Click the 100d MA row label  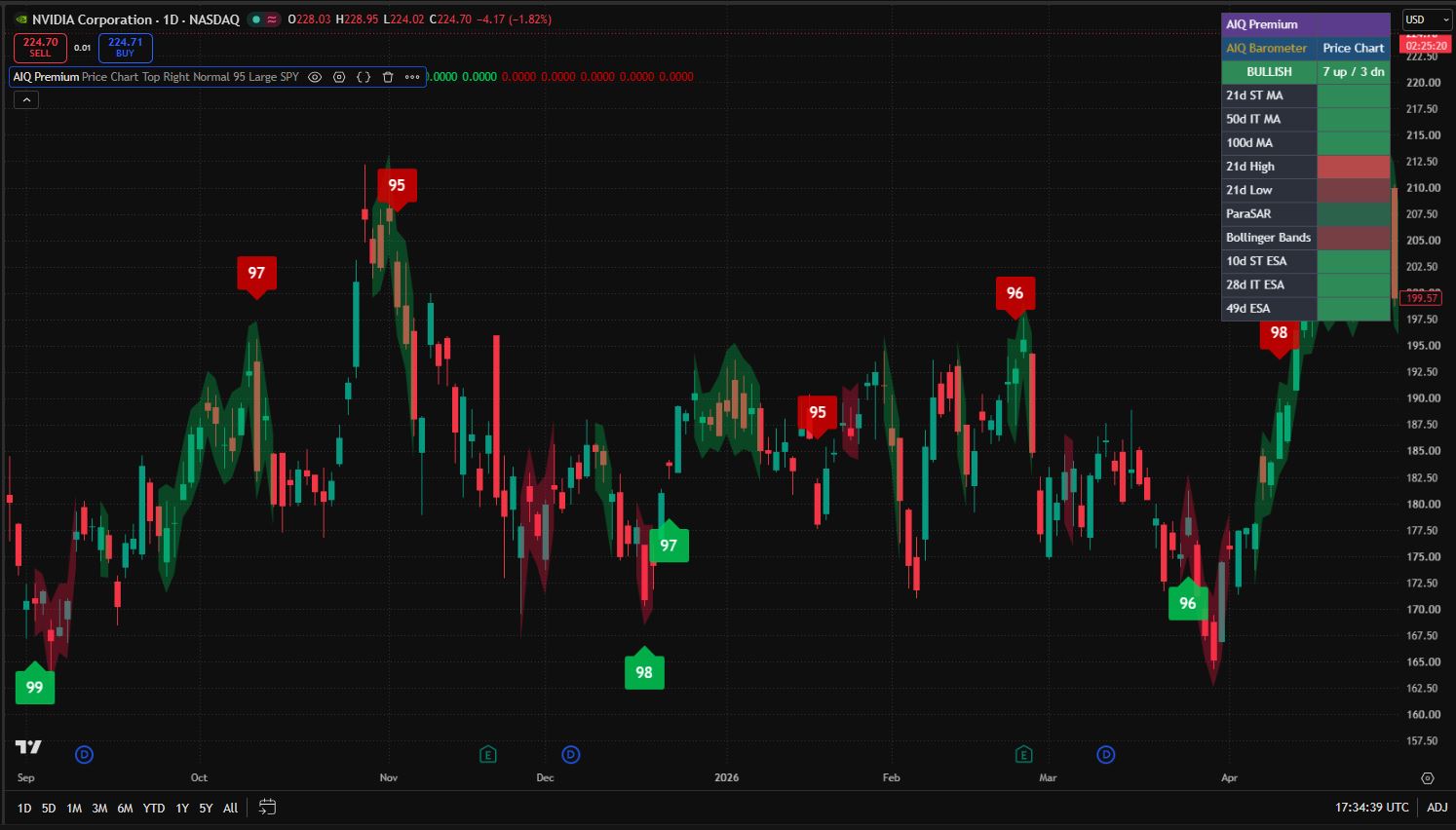(1249, 142)
